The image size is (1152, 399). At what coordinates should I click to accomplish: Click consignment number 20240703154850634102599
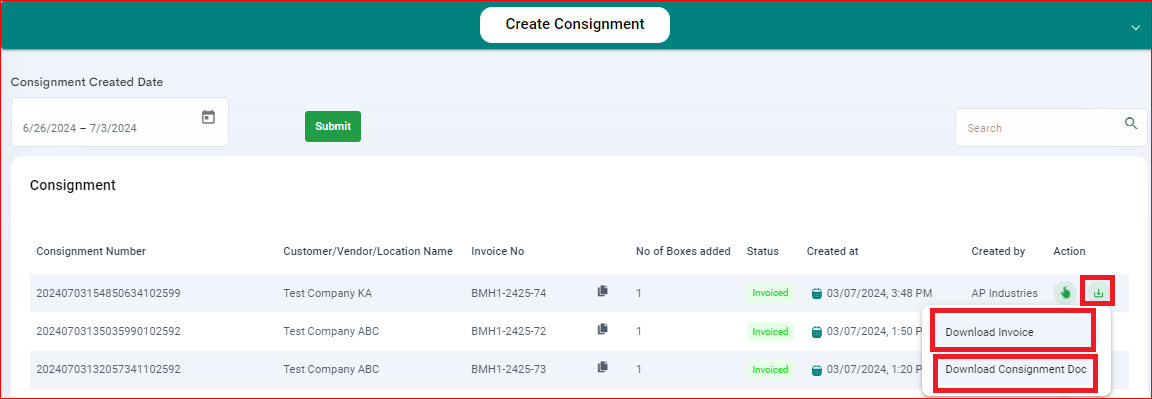coord(108,293)
